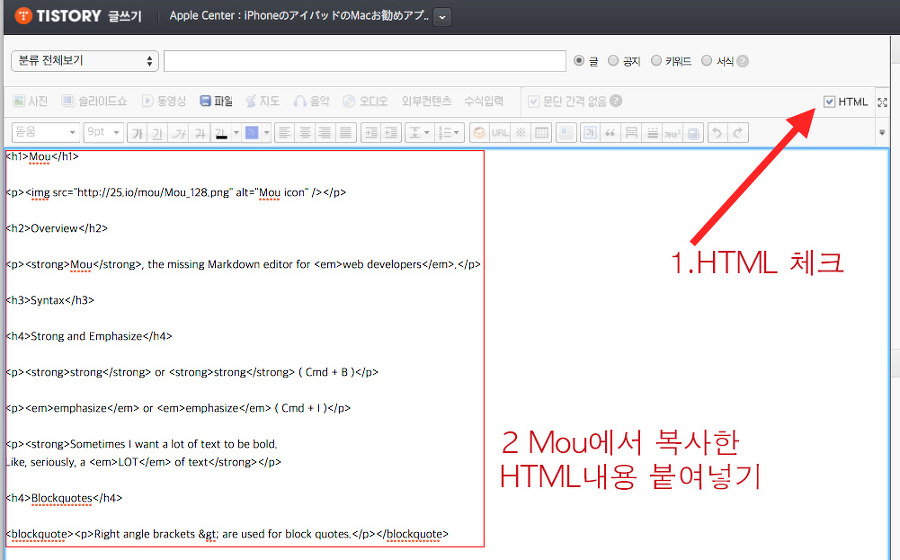
Task: Click the 음악 music button
Action: (x=312, y=101)
